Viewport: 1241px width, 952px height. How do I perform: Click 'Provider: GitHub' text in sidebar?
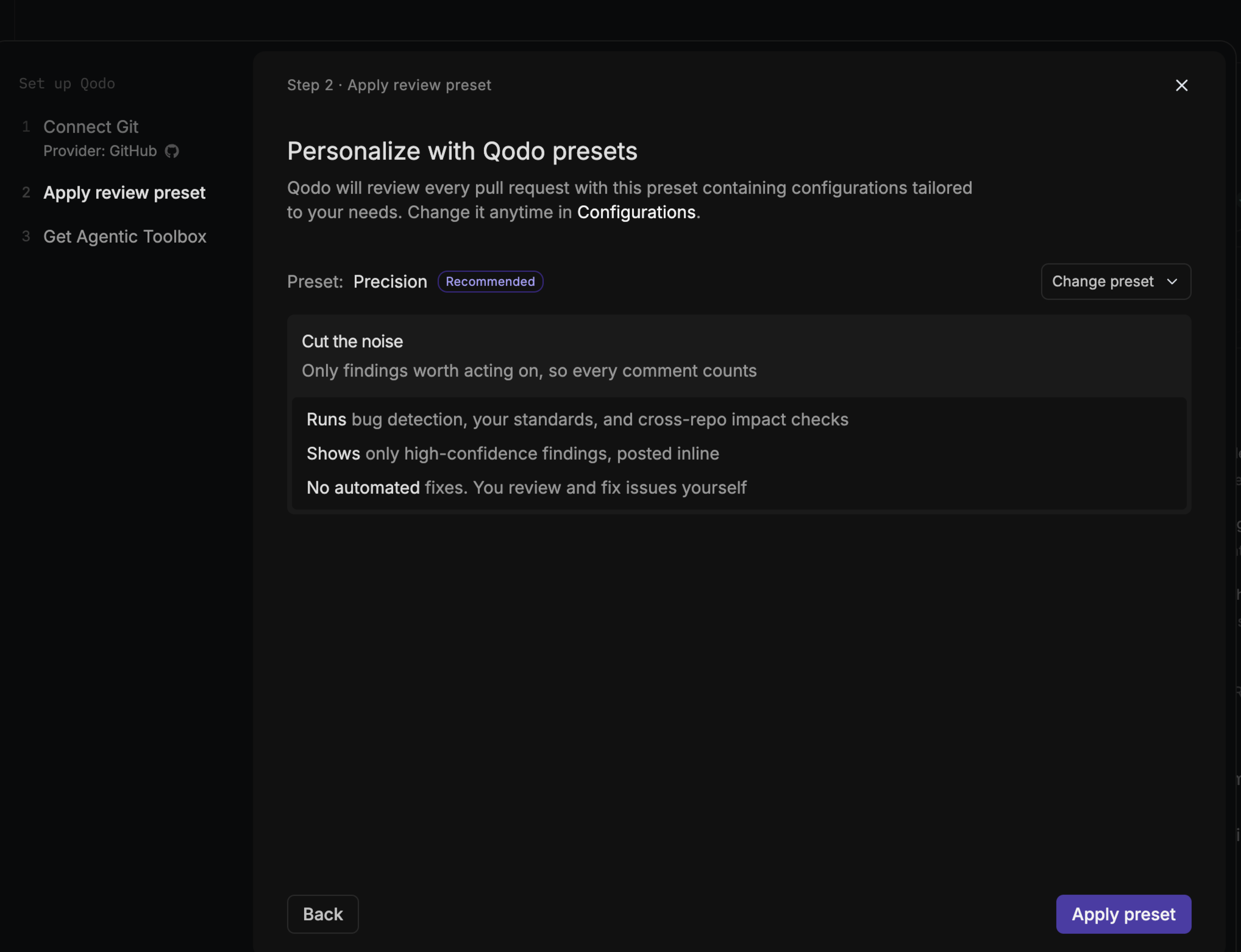100,151
